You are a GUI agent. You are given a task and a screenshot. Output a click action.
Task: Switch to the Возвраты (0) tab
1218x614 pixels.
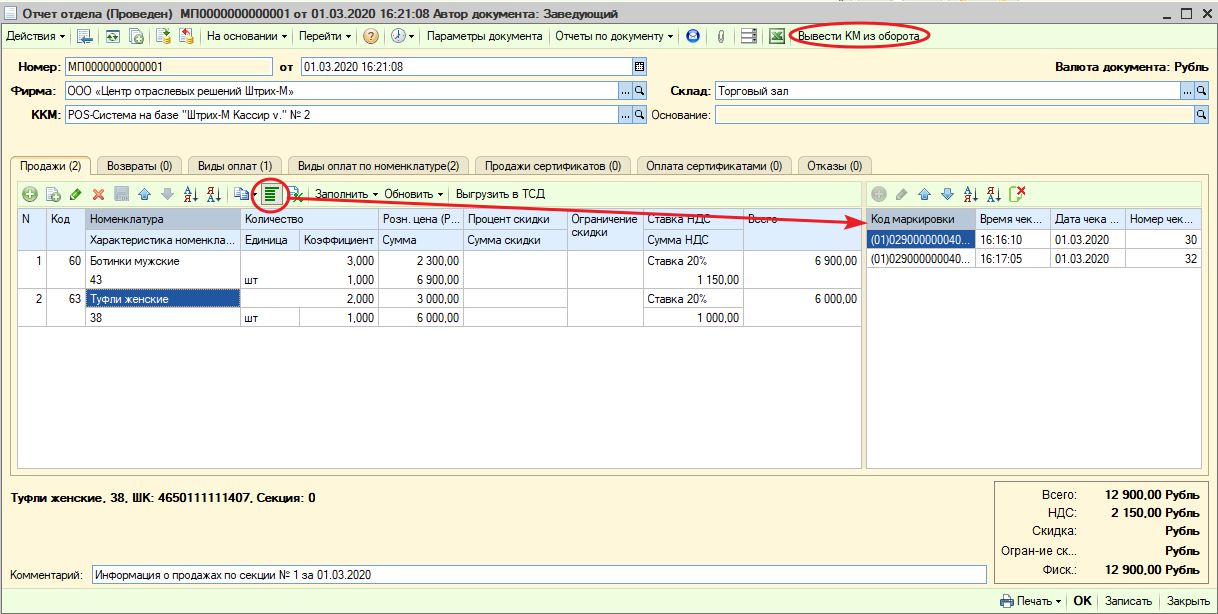139,165
